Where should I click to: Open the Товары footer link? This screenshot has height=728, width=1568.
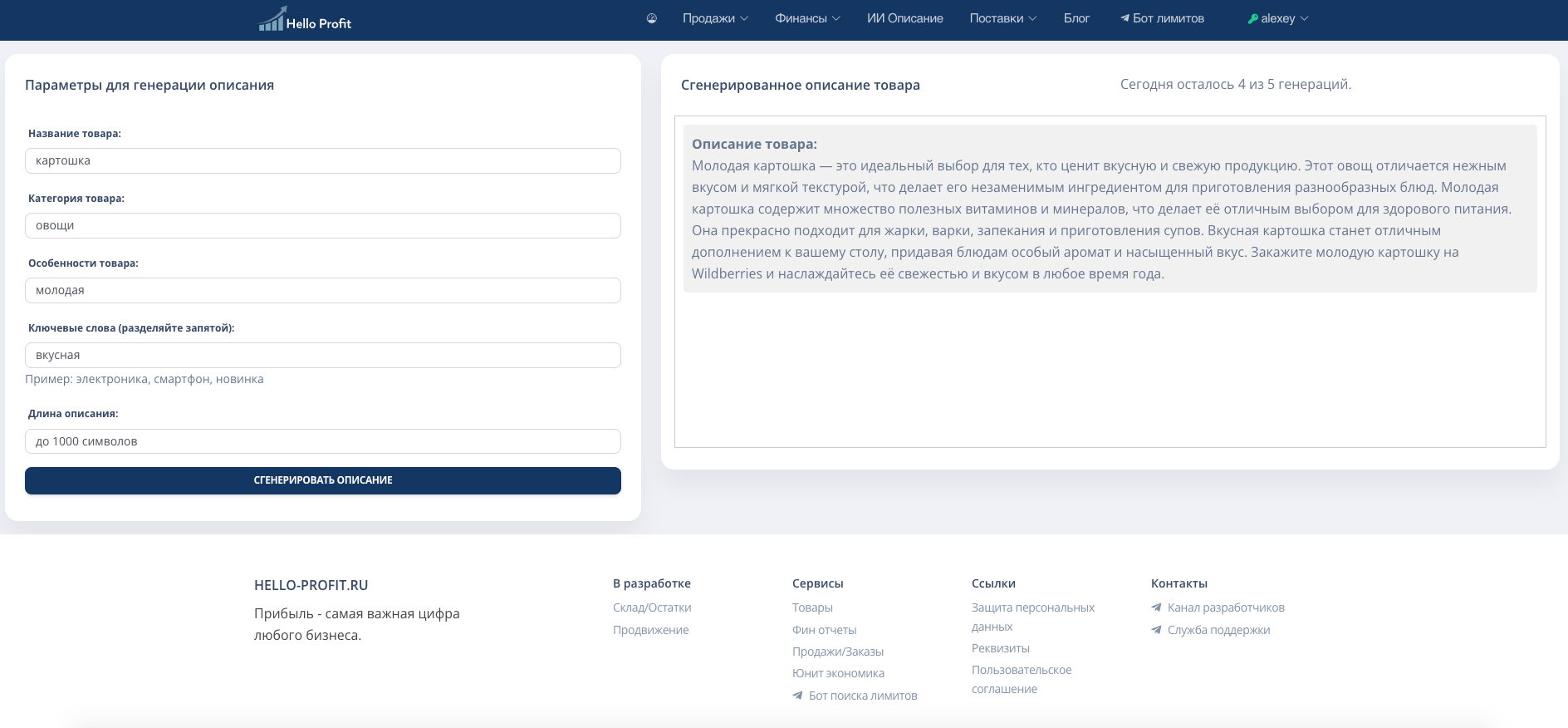812,607
